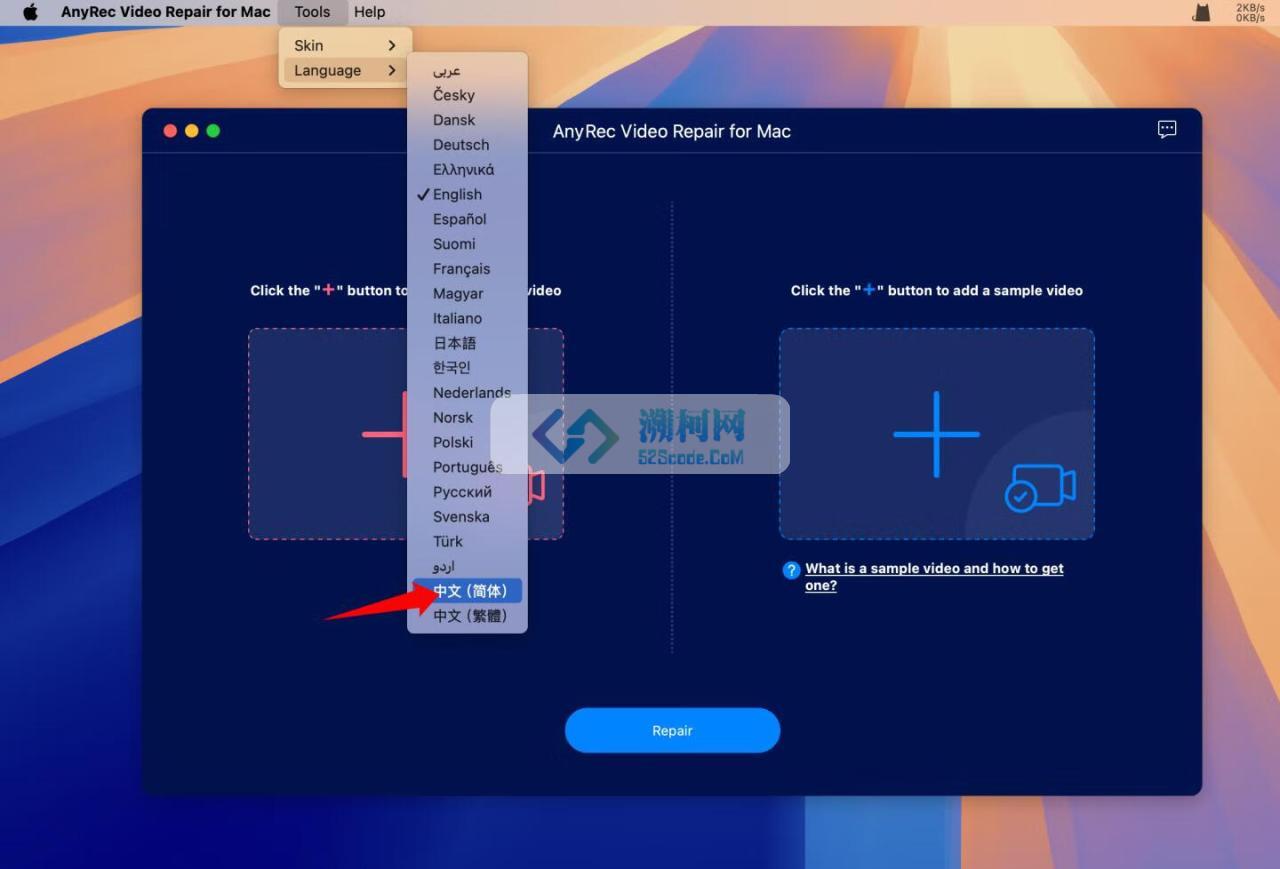Select Deutsch language
The width and height of the screenshot is (1280, 869).
click(467, 145)
